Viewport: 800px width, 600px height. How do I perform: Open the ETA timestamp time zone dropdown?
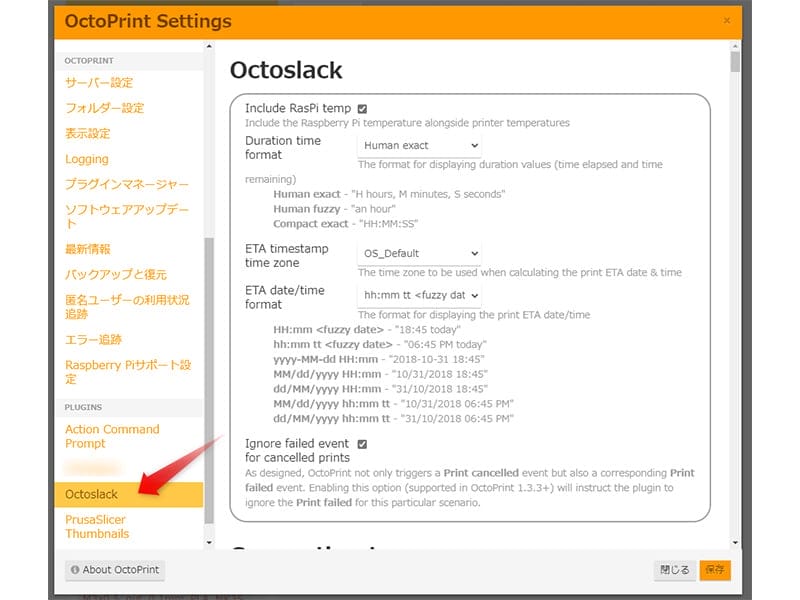pos(417,253)
